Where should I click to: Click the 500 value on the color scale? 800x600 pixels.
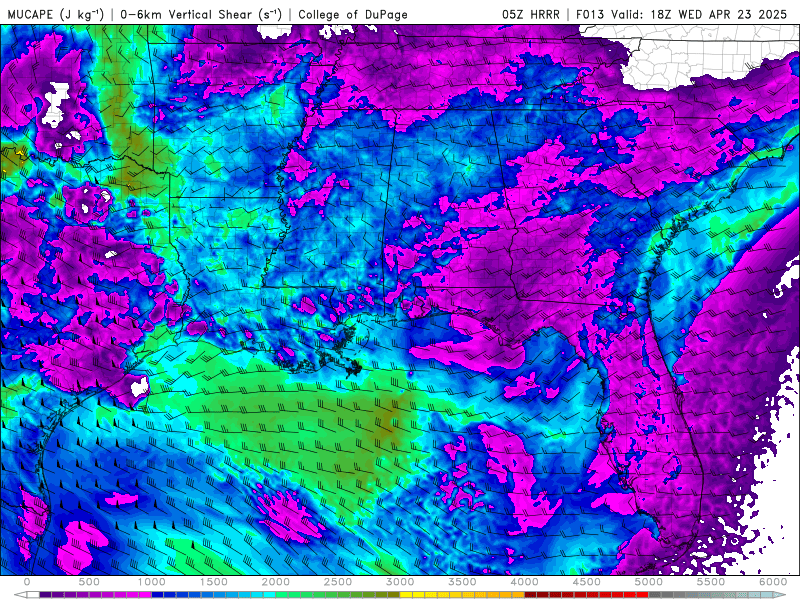89,582
